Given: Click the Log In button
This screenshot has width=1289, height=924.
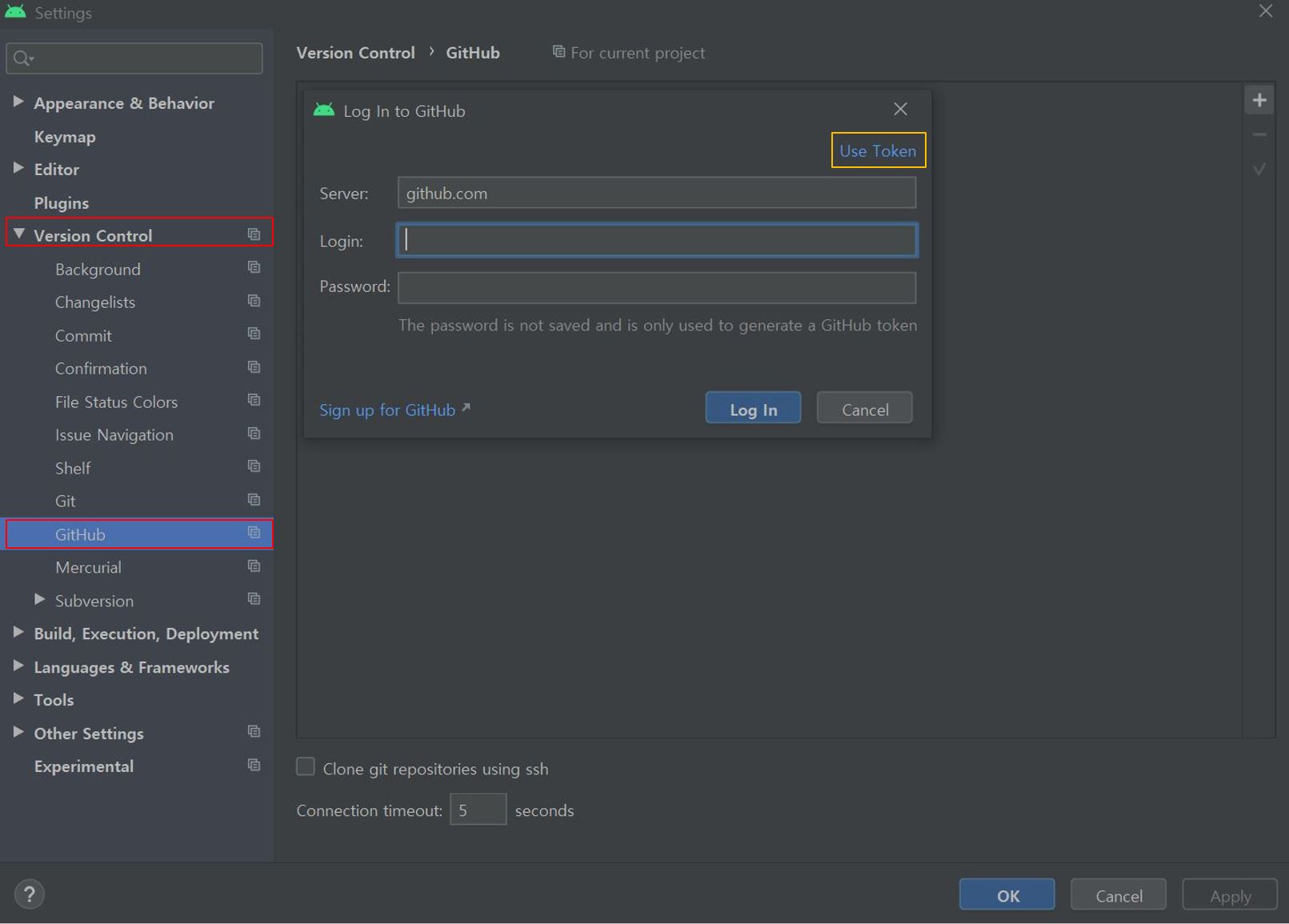Looking at the screenshot, I should click(x=753, y=408).
